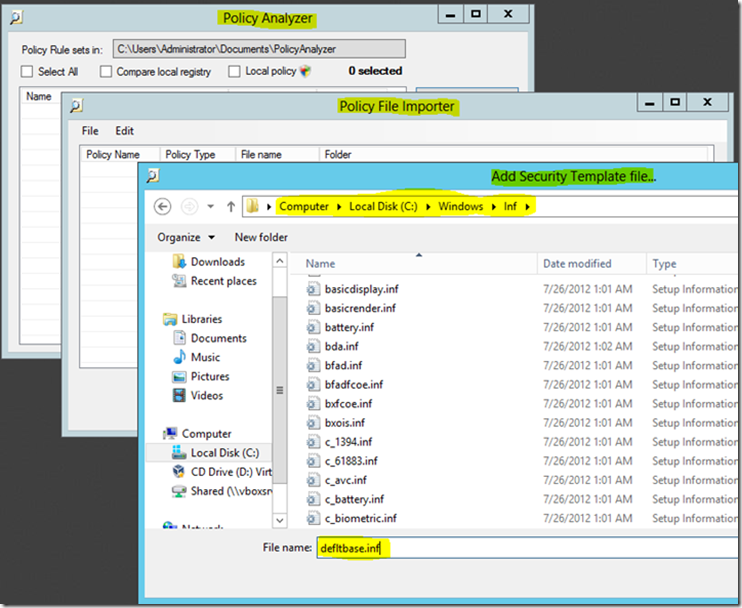Click the File name input field
Screen dimensions: 742x608
(x=527, y=548)
